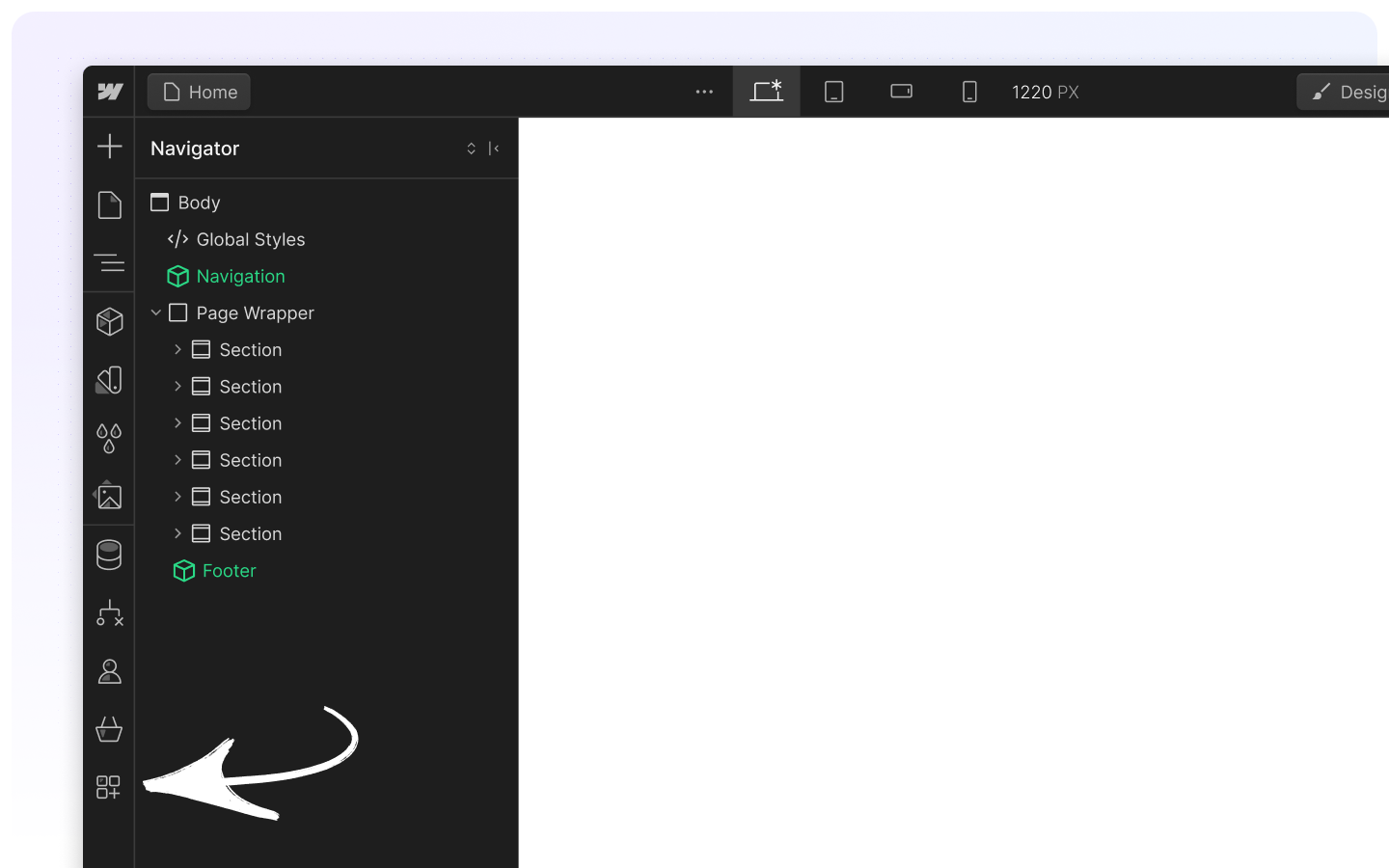The image size is (1389, 868).
Task: Open the Assets image icon
Action: (109, 496)
